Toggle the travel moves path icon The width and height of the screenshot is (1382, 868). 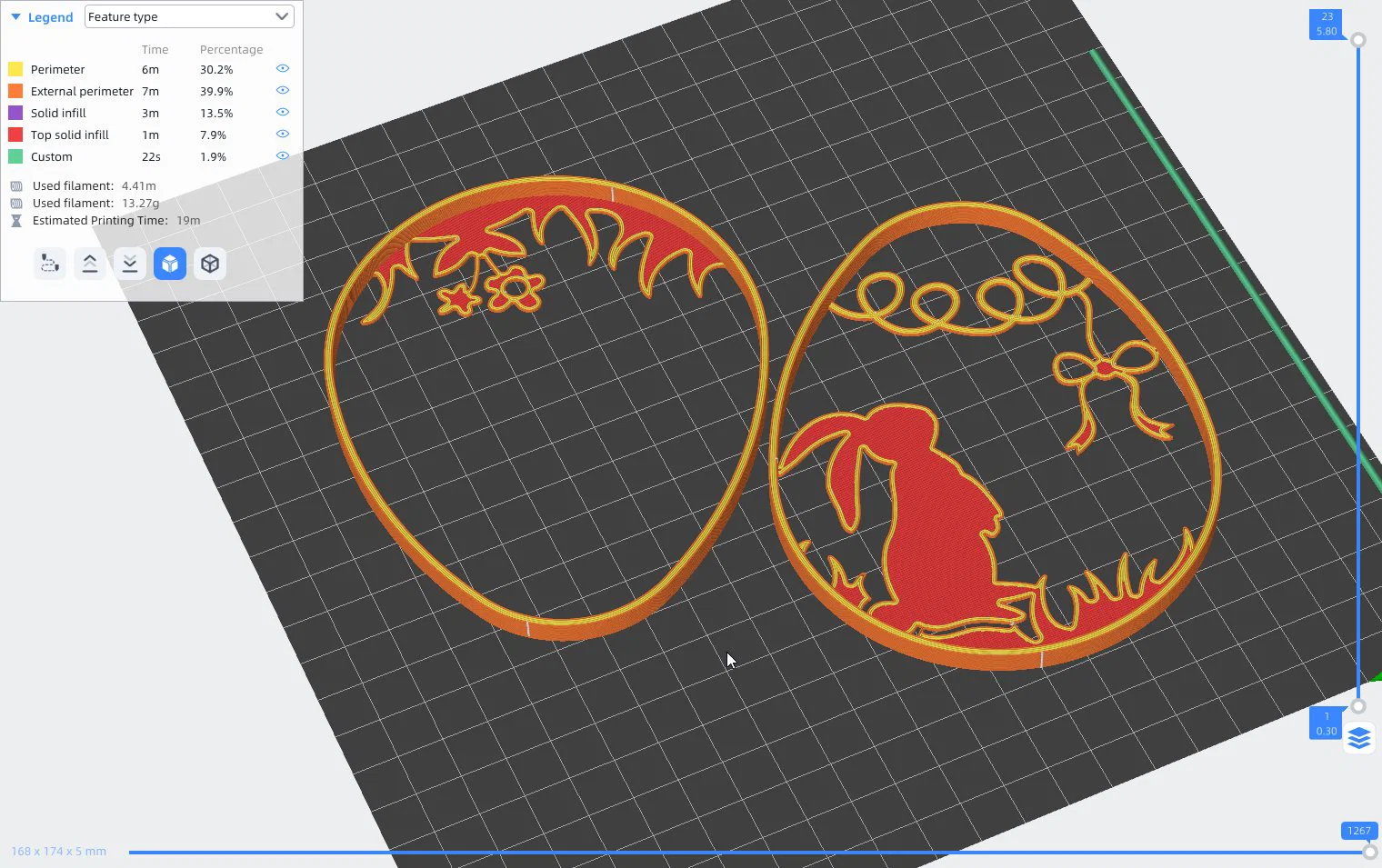tap(50, 264)
